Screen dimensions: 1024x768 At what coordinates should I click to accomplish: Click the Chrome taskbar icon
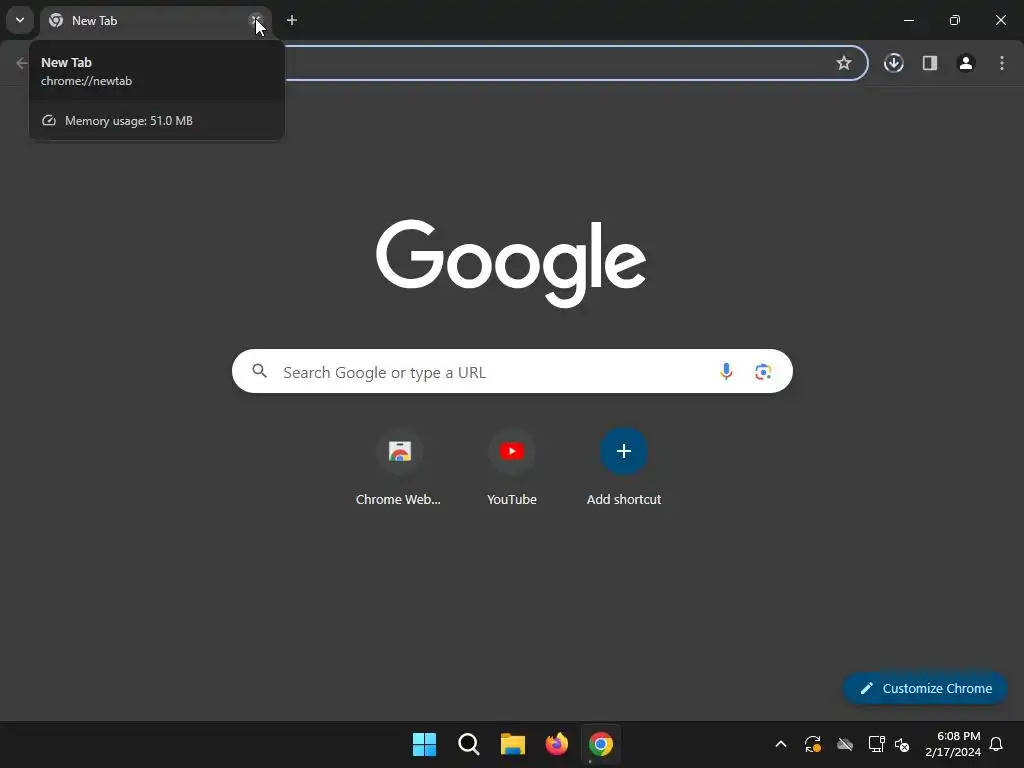601,744
